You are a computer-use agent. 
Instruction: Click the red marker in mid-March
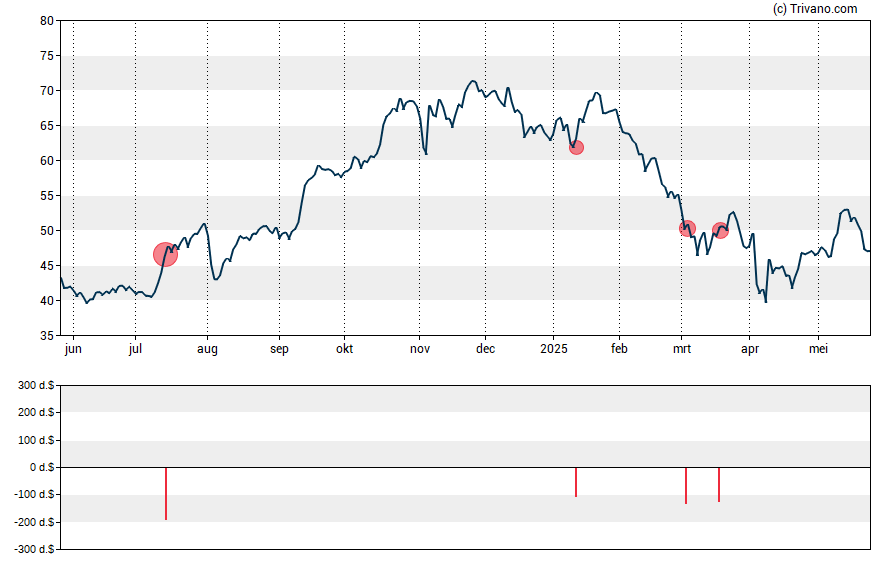(720, 230)
